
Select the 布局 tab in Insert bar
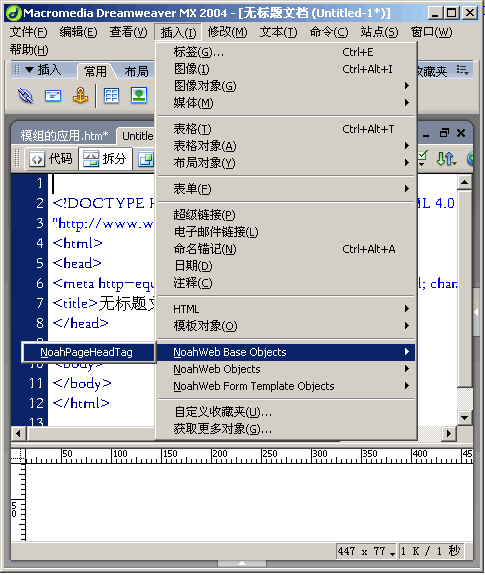coord(136,71)
